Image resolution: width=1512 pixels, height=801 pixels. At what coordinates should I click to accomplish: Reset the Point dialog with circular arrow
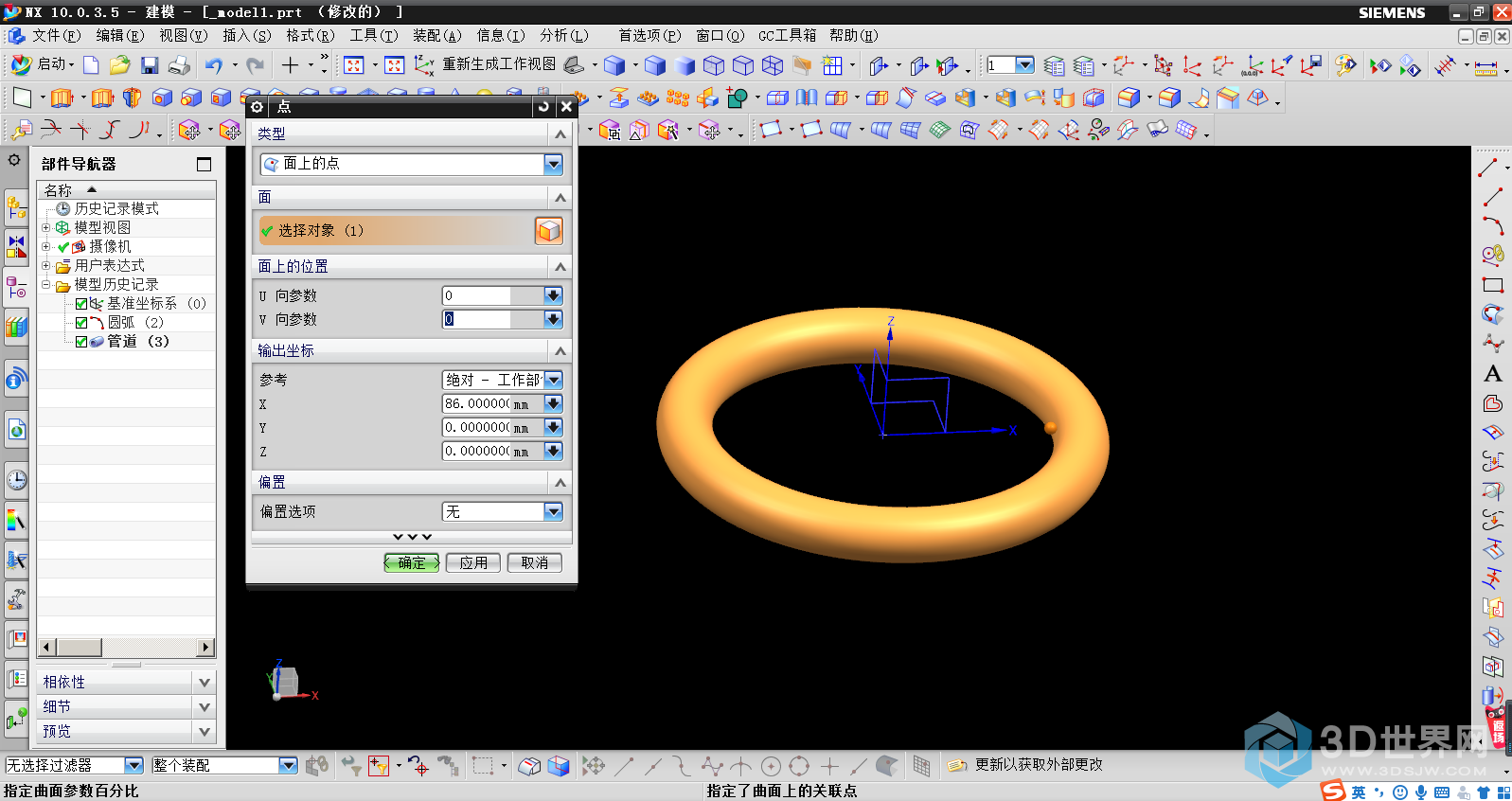[543, 107]
